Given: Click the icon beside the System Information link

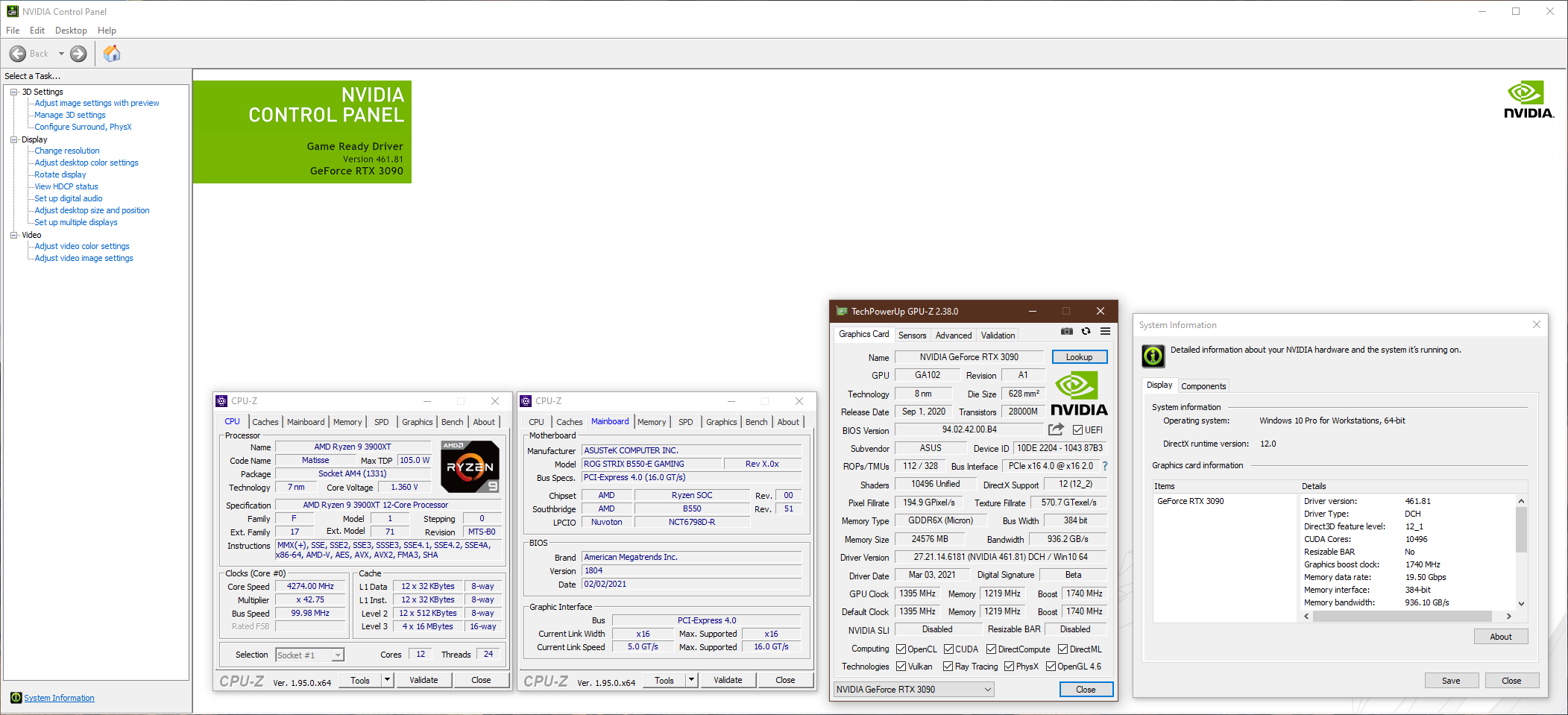Looking at the screenshot, I should (16, 698).
